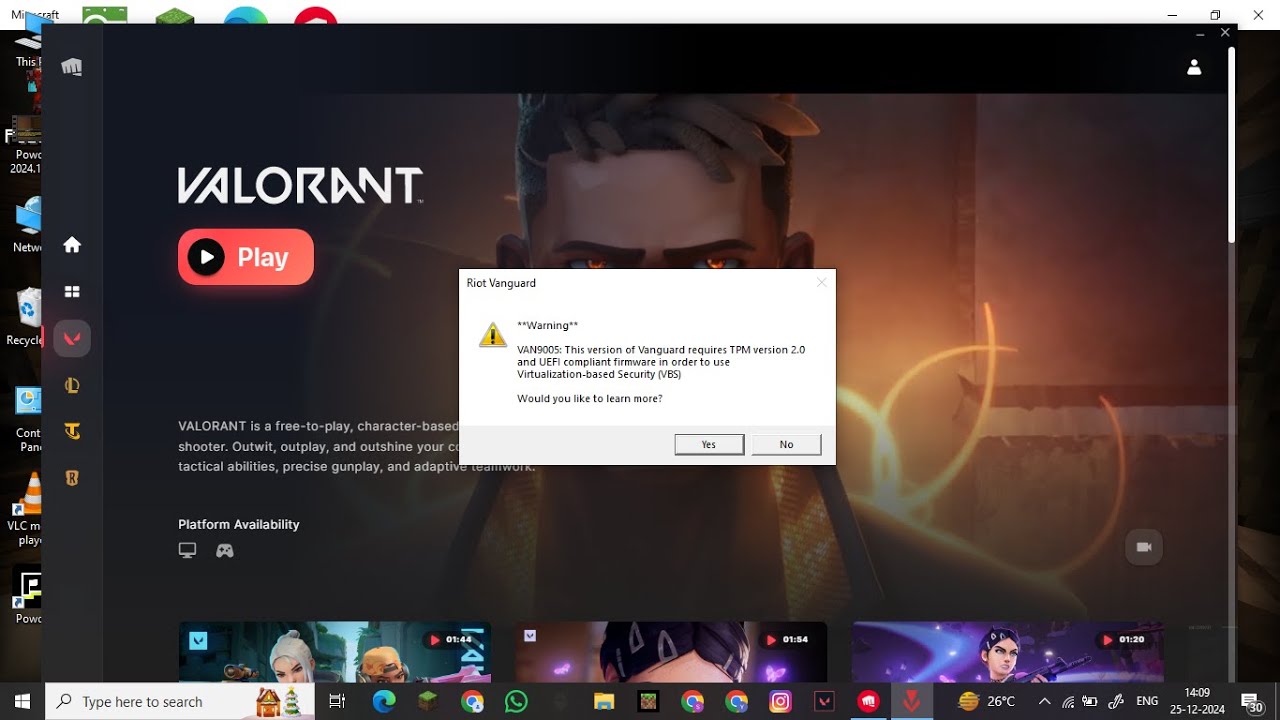The image size is (1280, 720).
Task: Click the 'Riot Vanguard' dialog title
Action: tap(501, 283)
